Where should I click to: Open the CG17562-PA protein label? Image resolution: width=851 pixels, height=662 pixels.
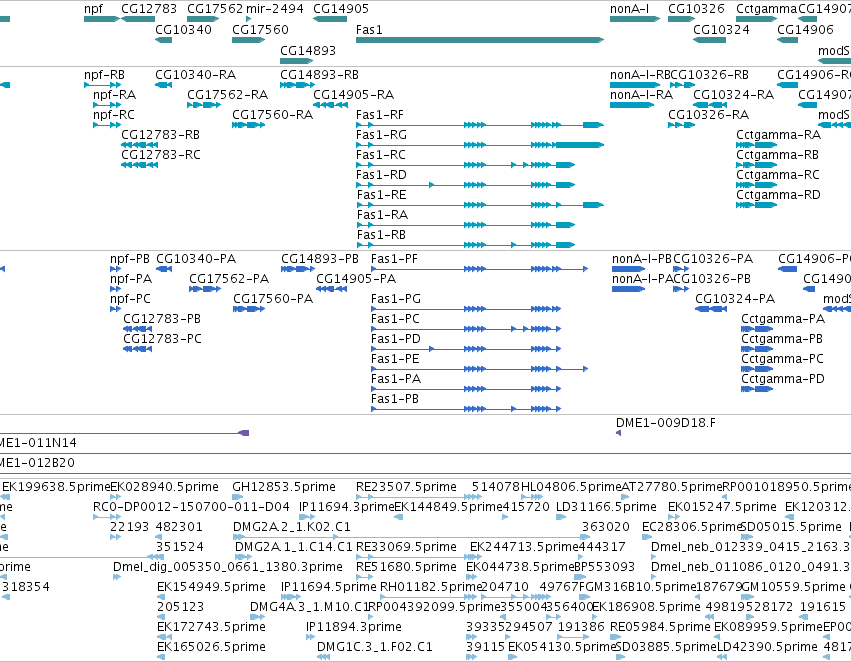(228, 278)
